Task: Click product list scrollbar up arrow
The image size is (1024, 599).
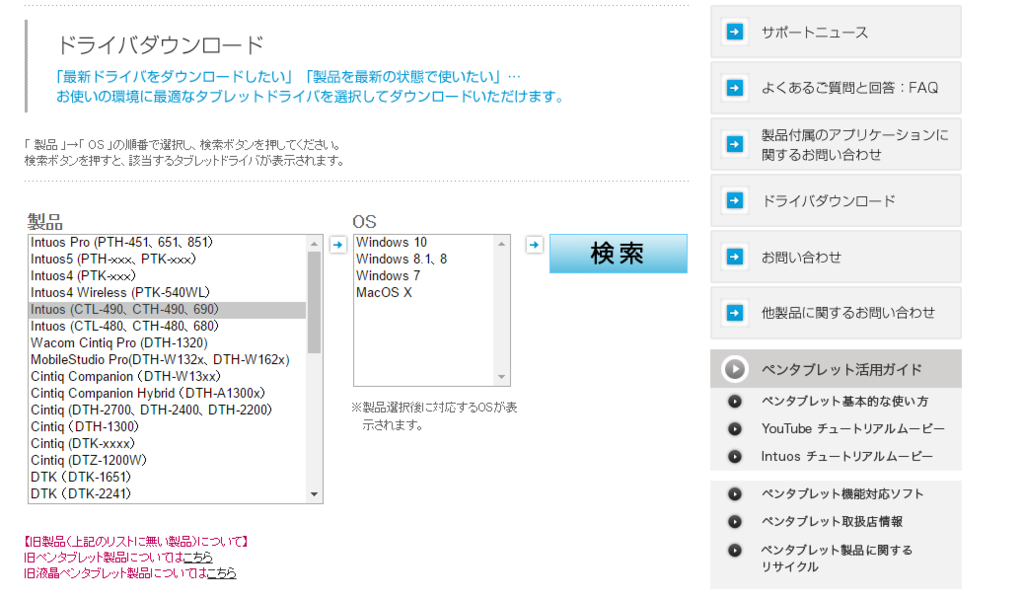Action: tap(314, 244)
